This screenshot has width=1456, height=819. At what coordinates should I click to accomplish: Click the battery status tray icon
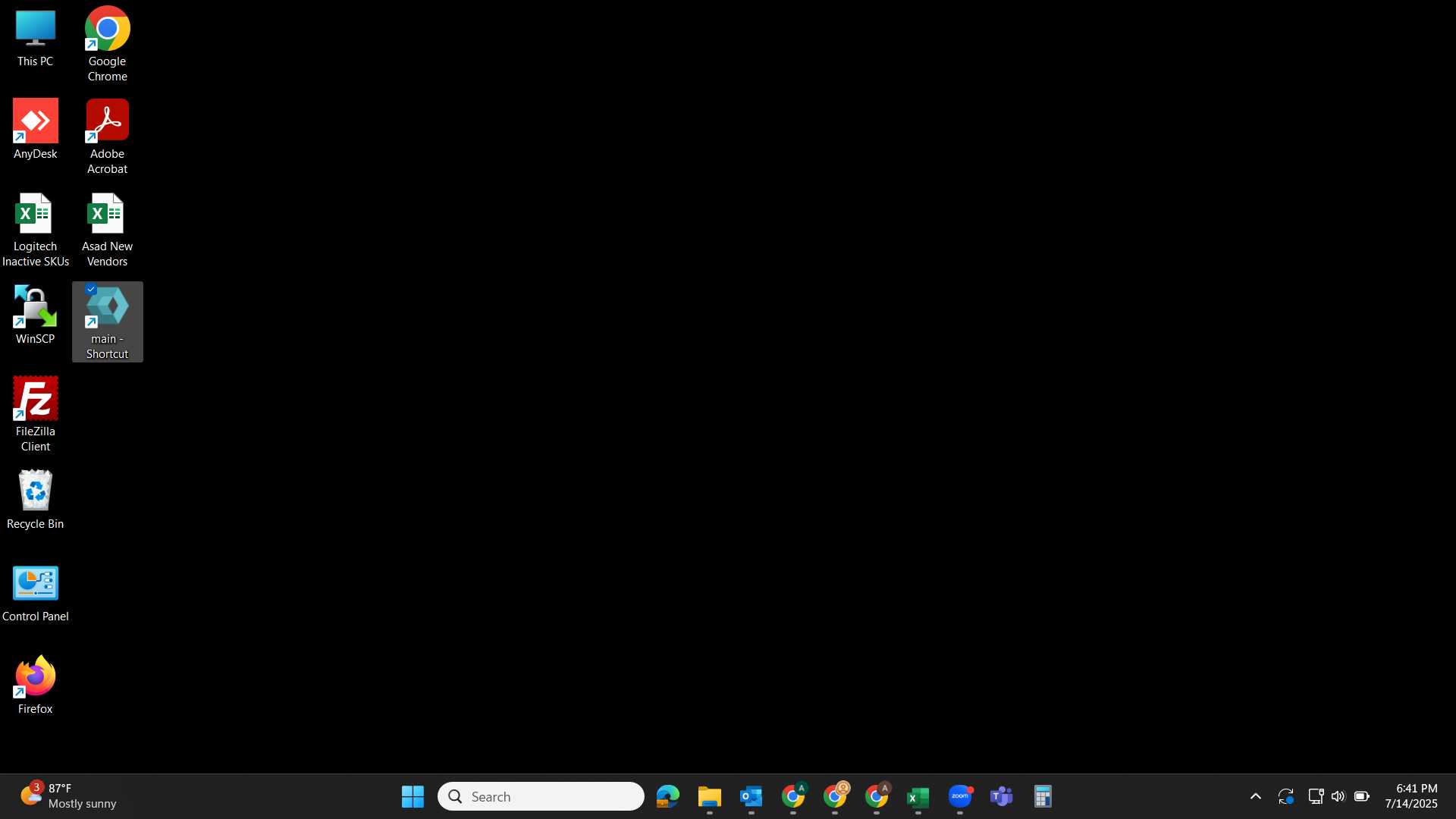click(x=1362, y=796)
